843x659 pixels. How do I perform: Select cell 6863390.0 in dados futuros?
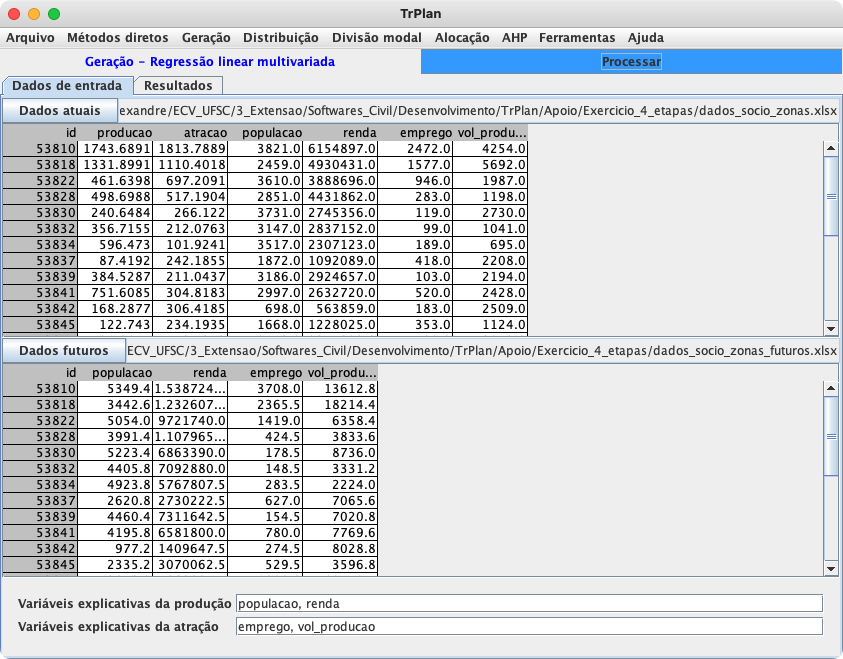pyautogui.click(x=190, y=453)
